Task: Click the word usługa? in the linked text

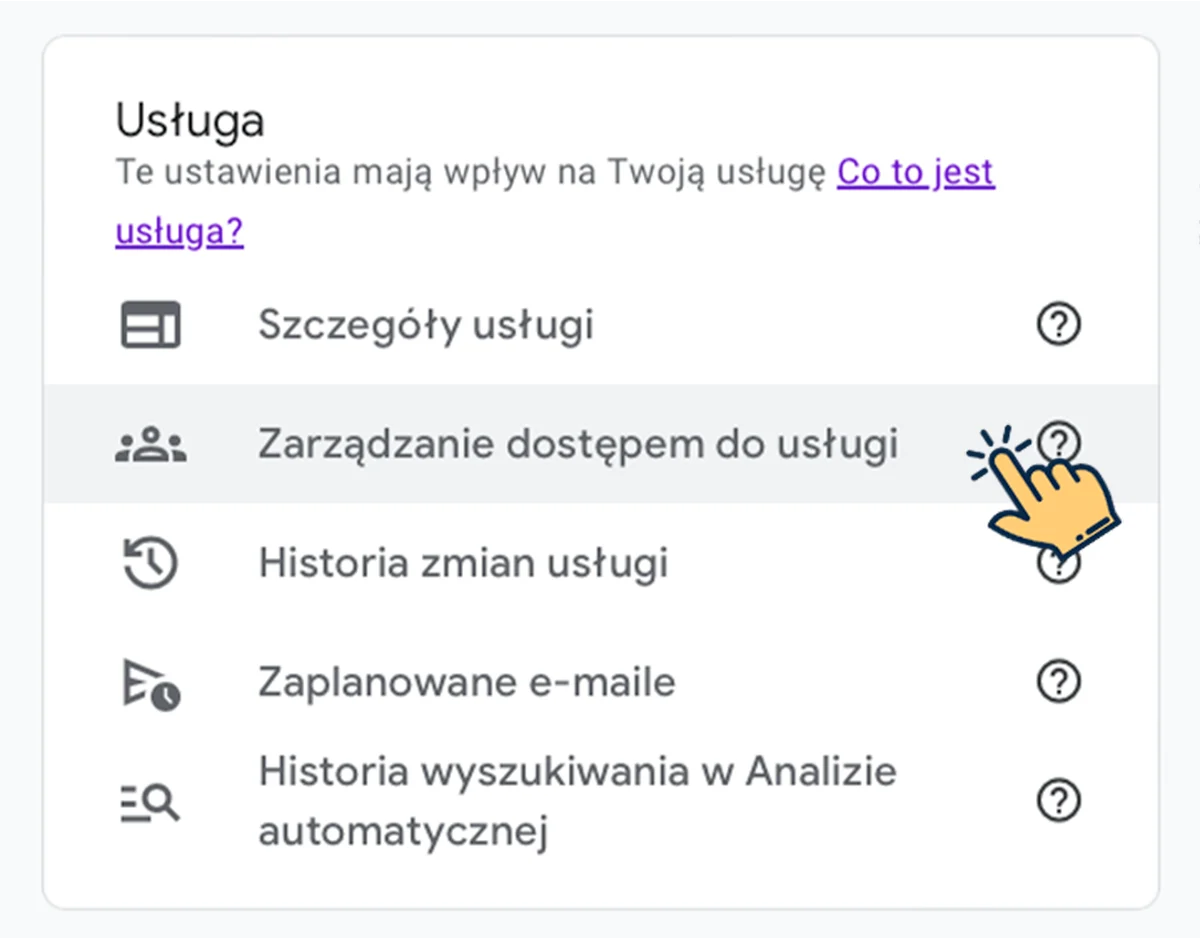Action: click(179, 231)
